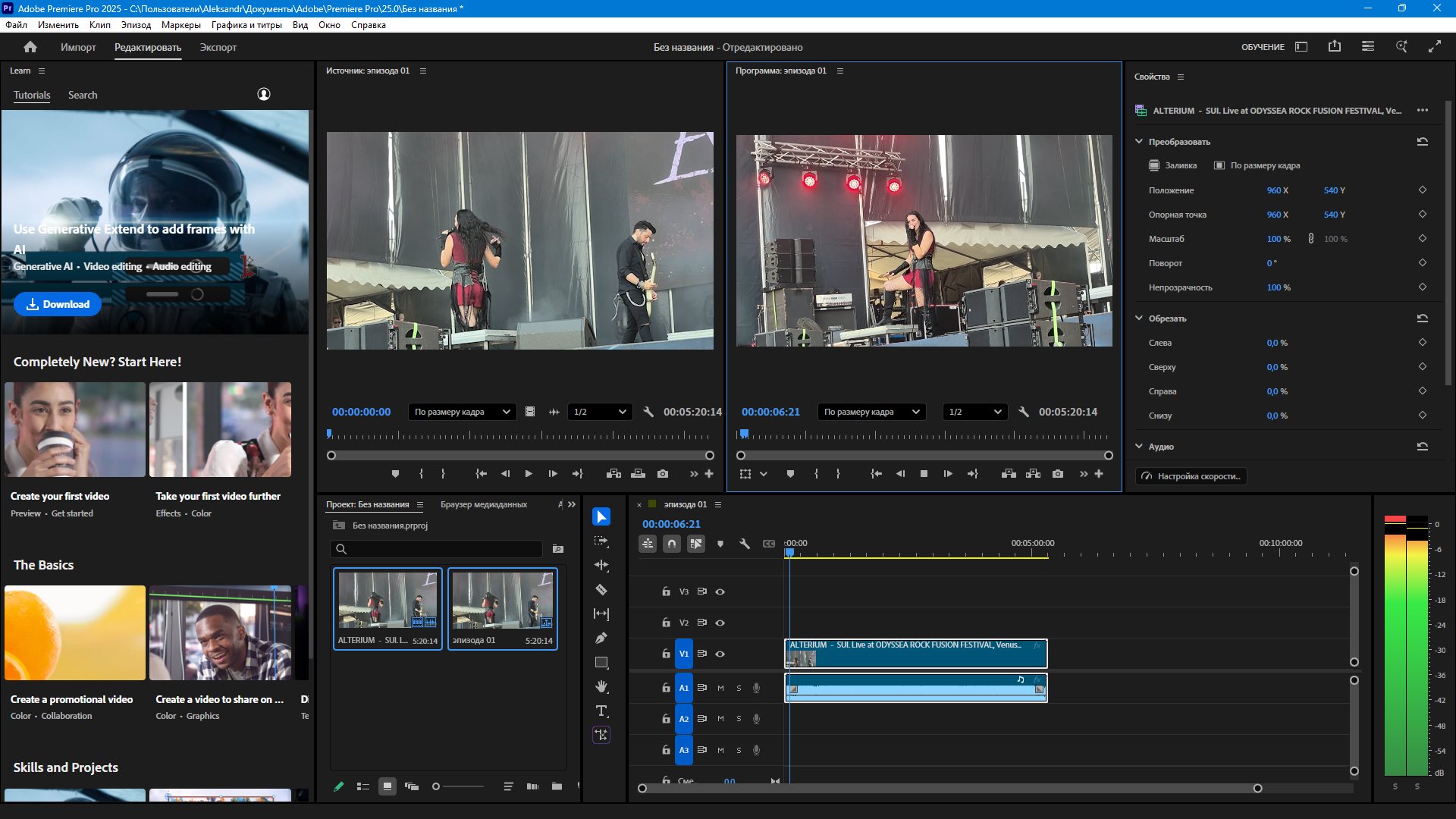Select the Pen tool
This screenshot has height=819, width=1456.
(601, 638)
